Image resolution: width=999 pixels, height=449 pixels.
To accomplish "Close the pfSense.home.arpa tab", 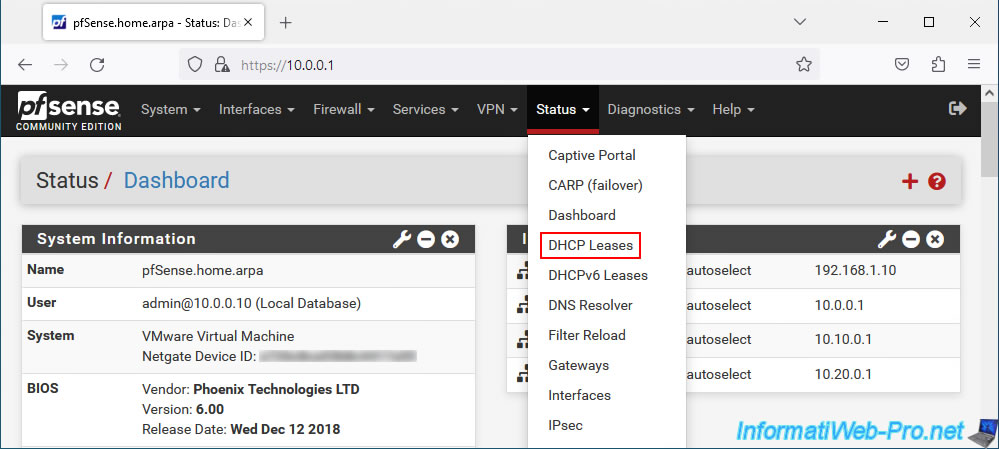I will (247, 22).
